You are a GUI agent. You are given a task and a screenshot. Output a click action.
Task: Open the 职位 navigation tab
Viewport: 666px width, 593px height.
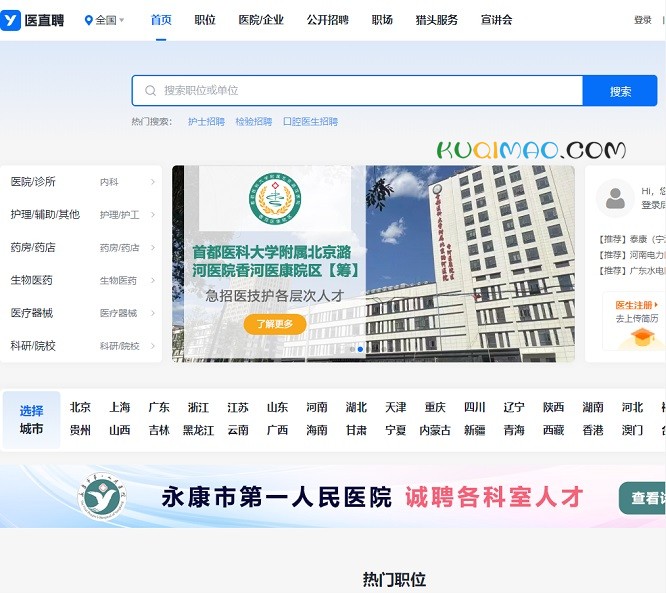click(205, 20)
